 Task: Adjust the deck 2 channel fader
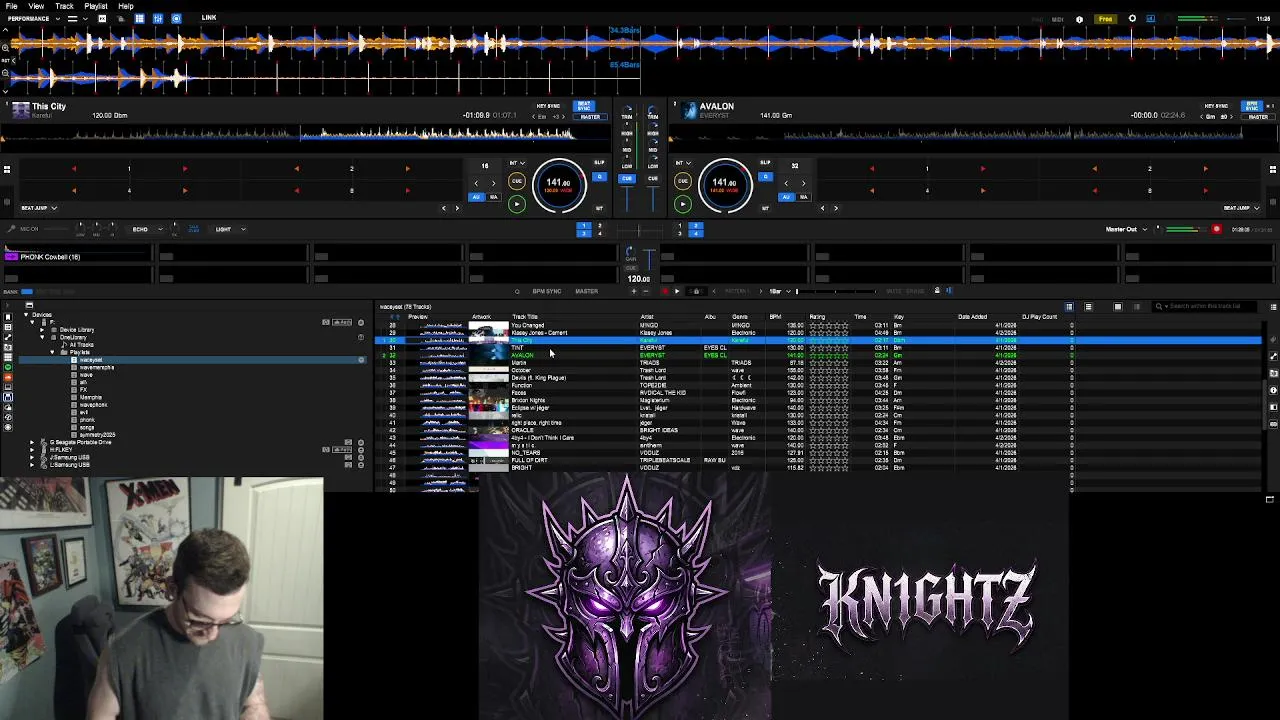click(652, 197)
